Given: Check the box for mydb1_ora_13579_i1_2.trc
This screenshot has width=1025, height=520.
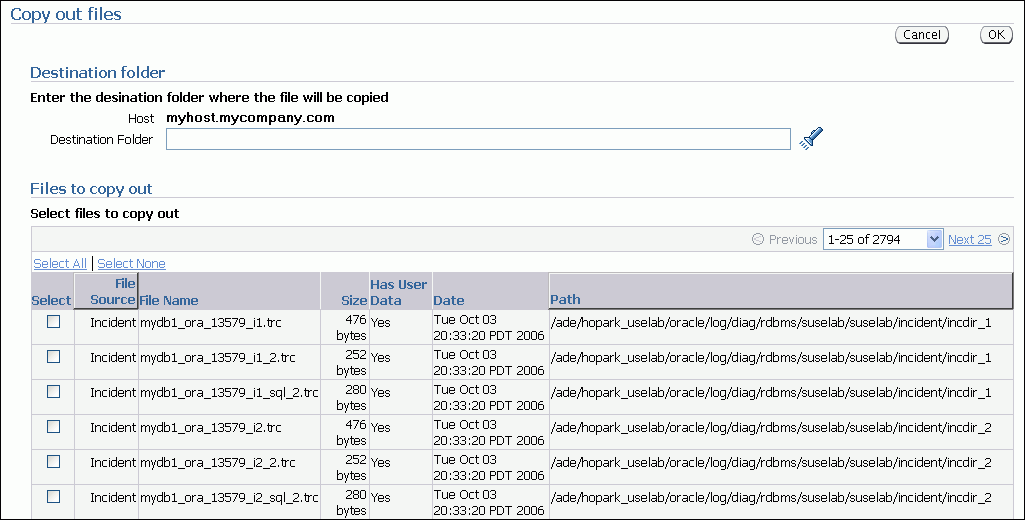Looking at the screenshot, I should 54,356.
